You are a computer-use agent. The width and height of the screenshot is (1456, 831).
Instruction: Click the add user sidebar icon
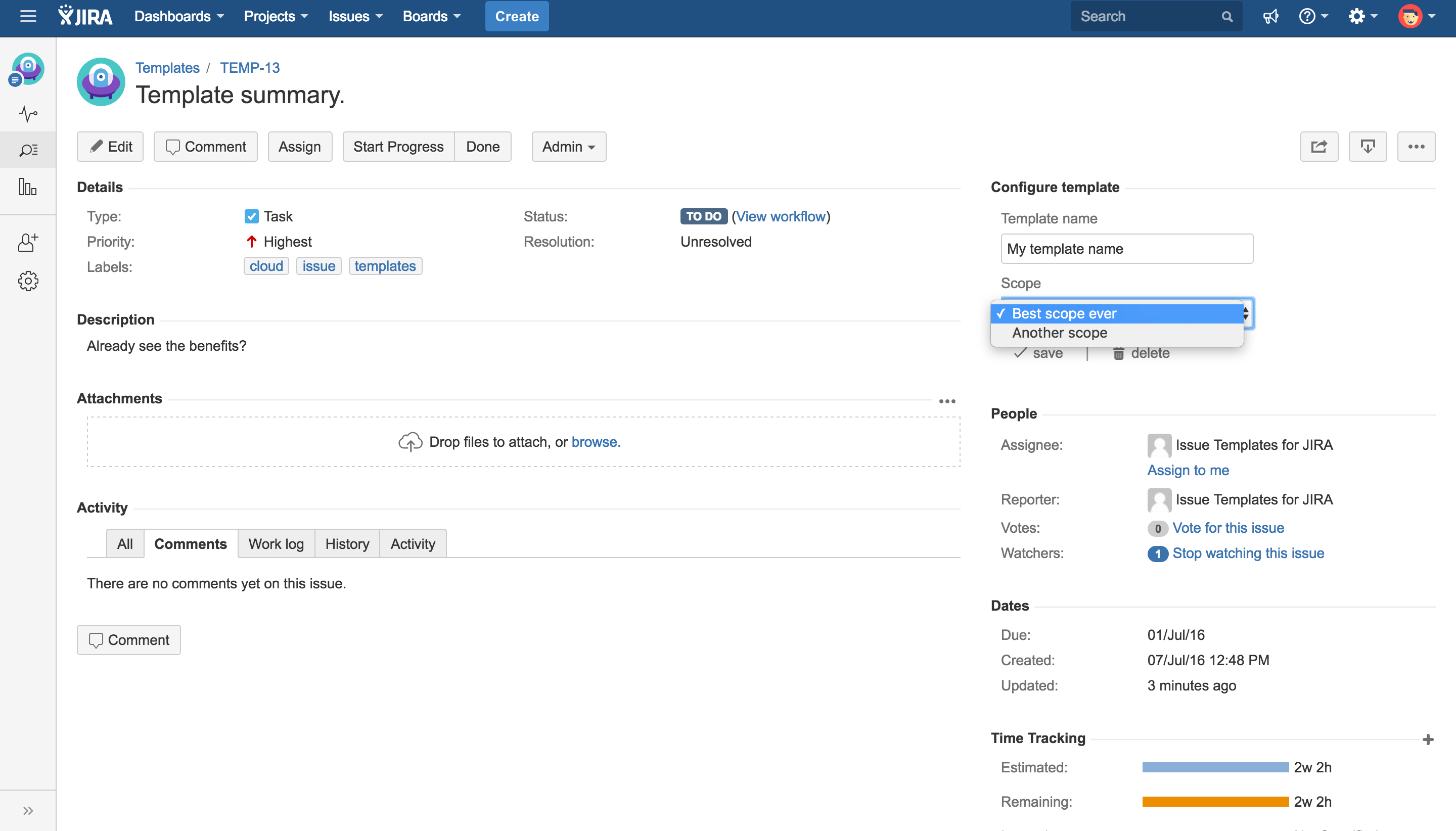[28, 243]
